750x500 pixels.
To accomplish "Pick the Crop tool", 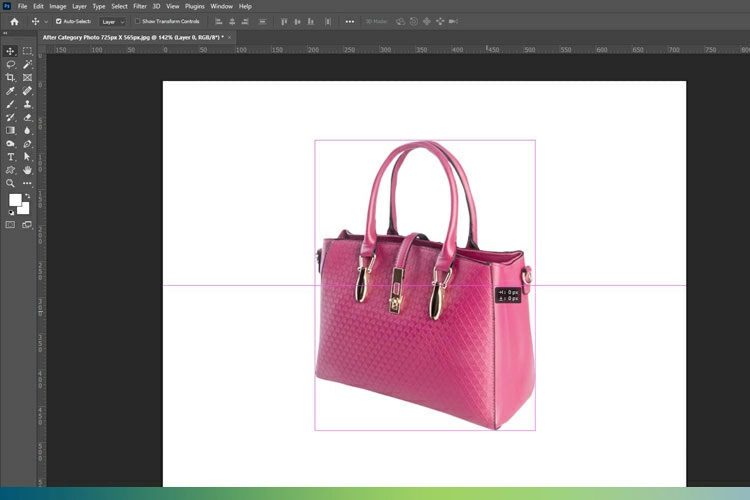I will [x=11, y=77].
